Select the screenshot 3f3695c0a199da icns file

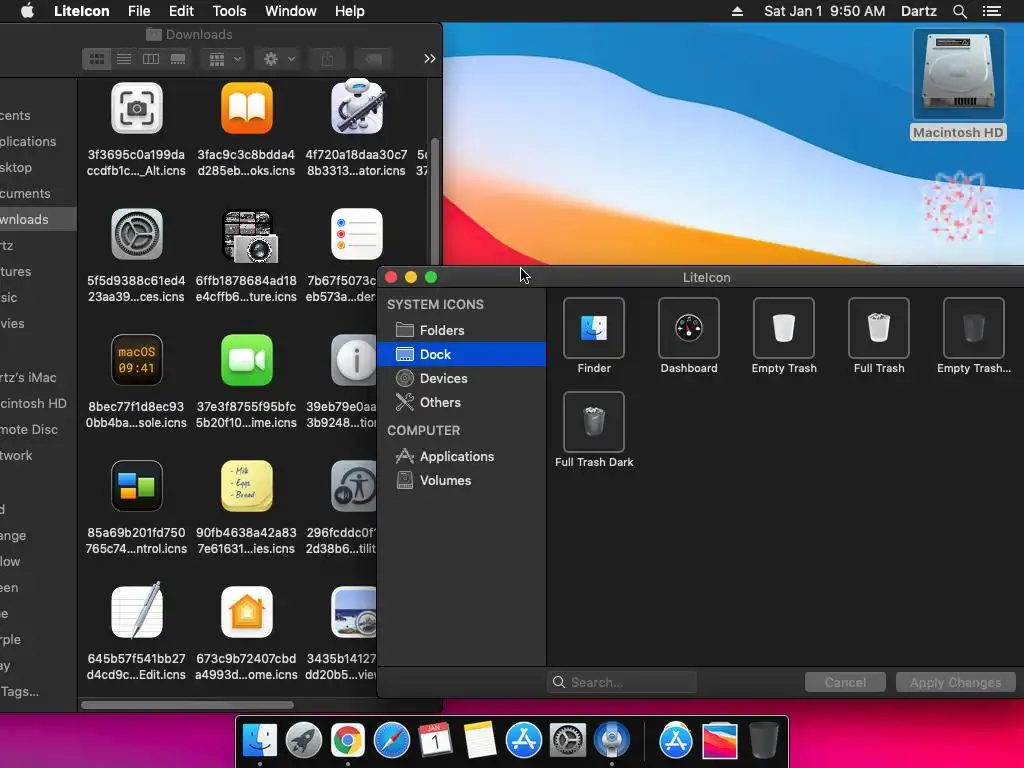[136, 108]
